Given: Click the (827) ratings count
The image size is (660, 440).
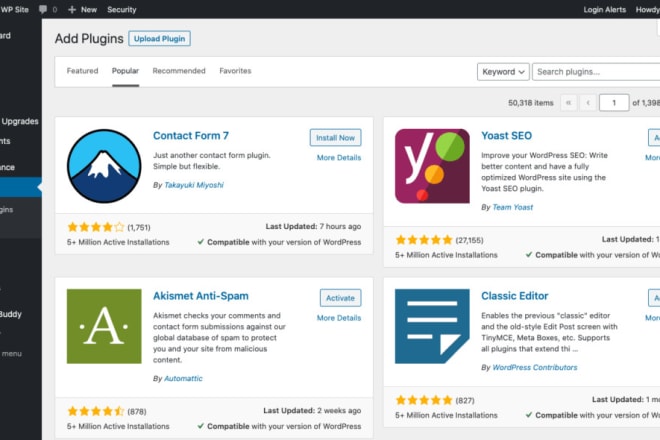Looking at the screenshot, I should tap(465, 400).
